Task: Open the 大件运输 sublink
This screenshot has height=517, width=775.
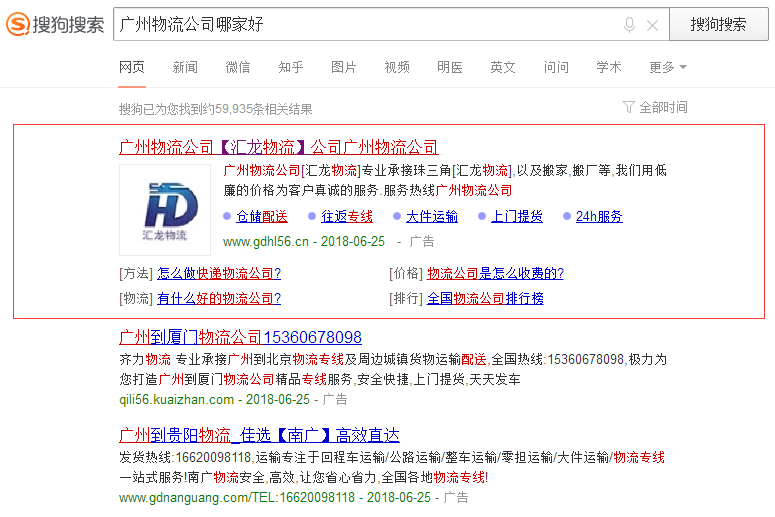Action: coord(432,216)
